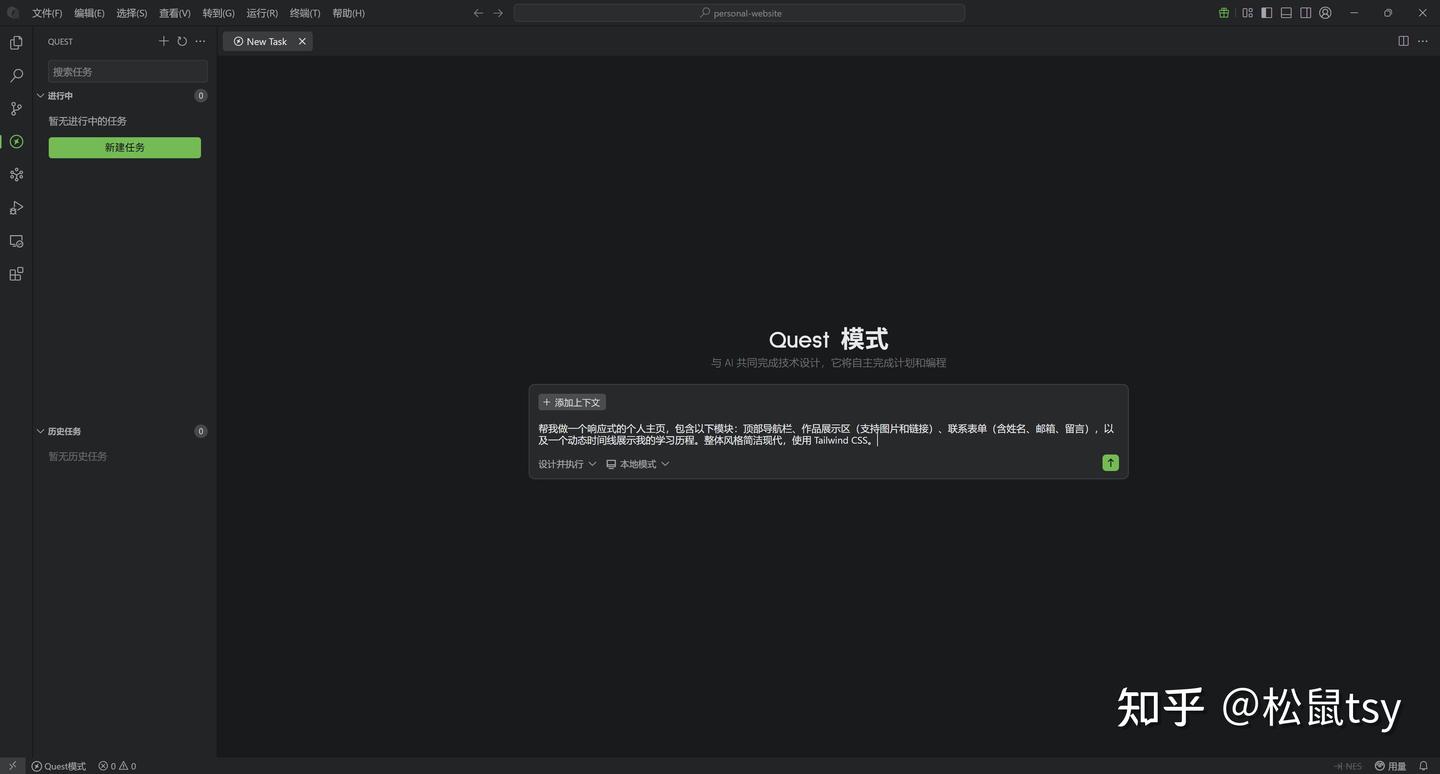Send the prompt with the green arrow button
Viewport: 1440px width, 774px height.
point(1110,463)
